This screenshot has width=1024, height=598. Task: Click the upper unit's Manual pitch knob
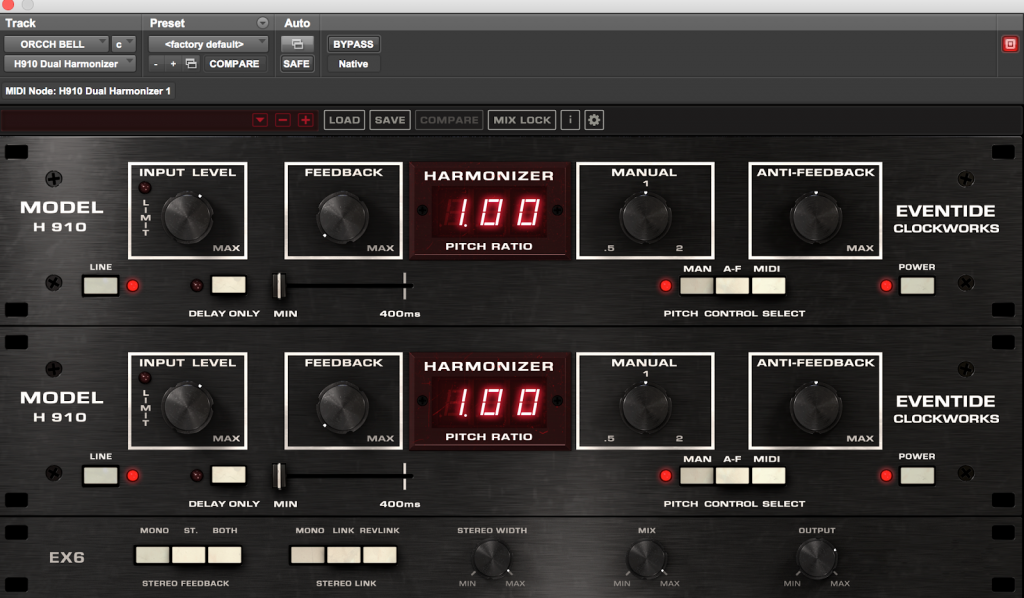click(x=645, y=217)
